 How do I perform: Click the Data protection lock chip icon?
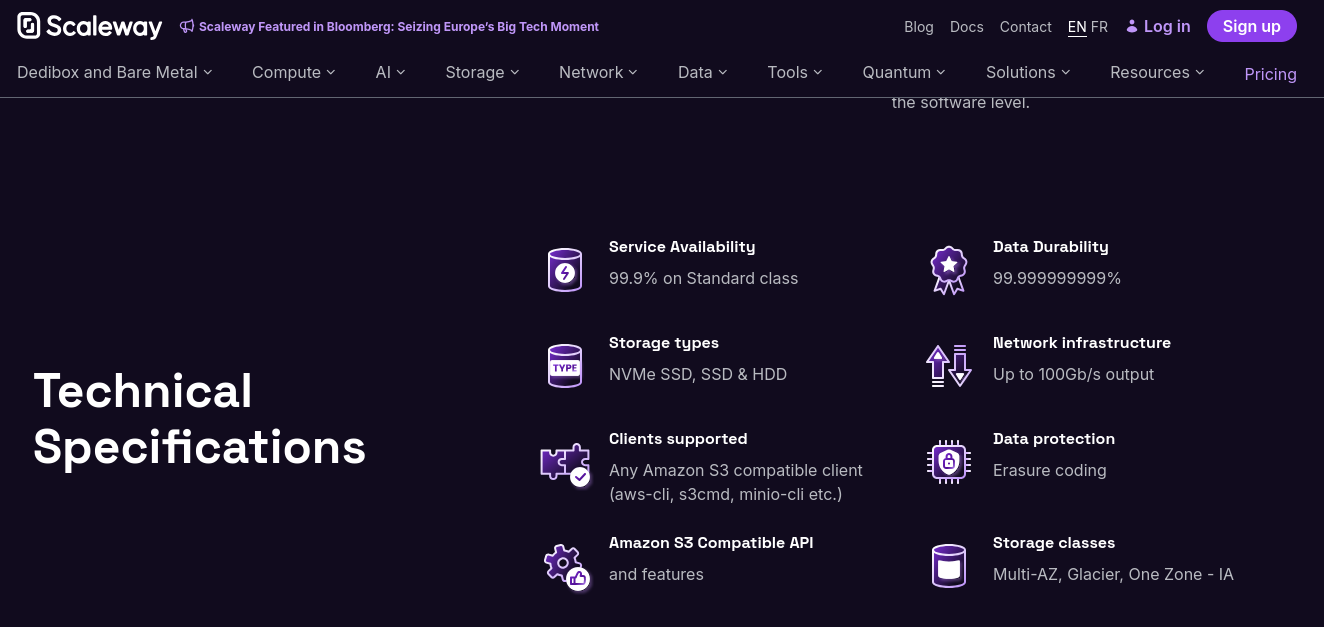[x=948, y=462]
